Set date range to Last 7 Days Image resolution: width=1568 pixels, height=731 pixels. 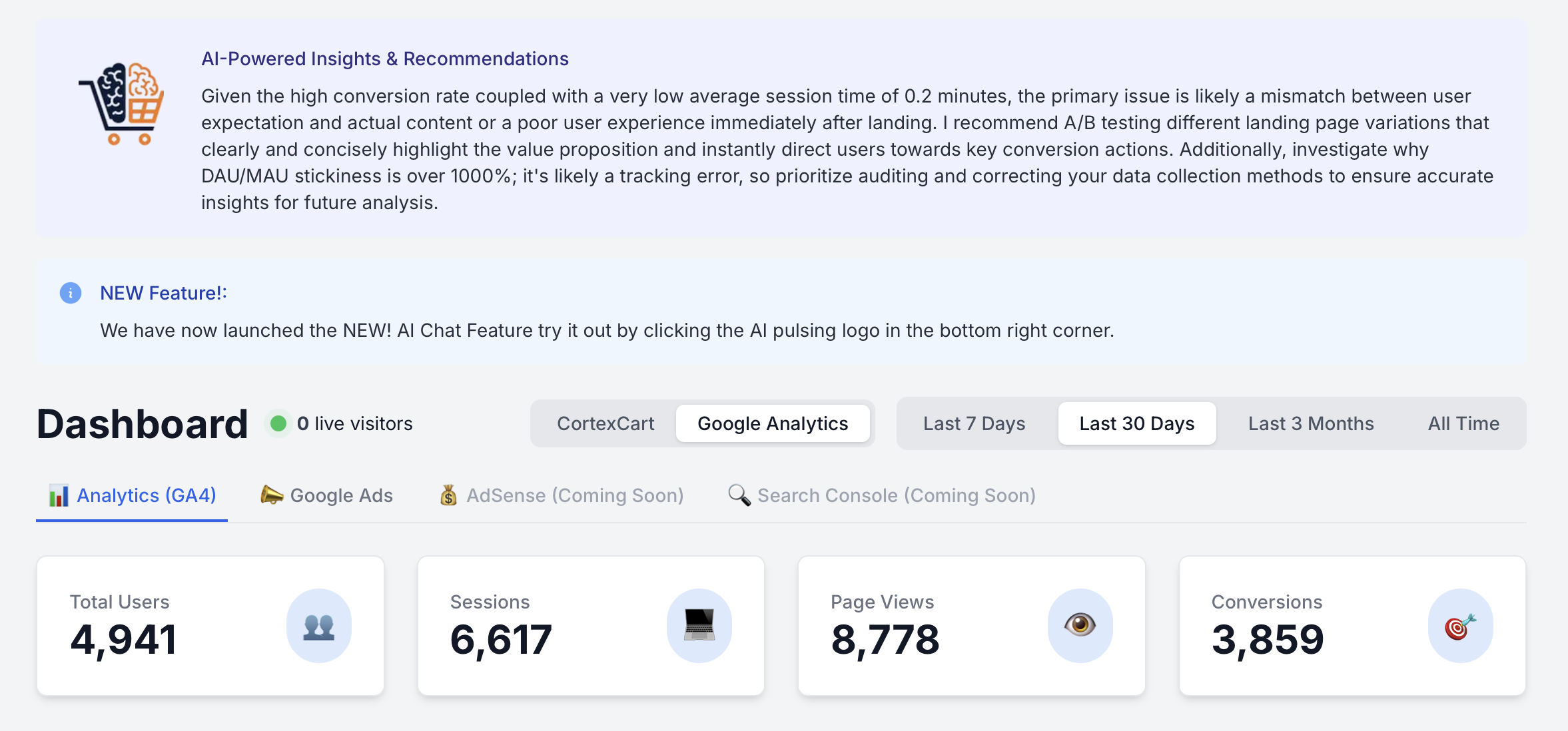click(974, 423)
